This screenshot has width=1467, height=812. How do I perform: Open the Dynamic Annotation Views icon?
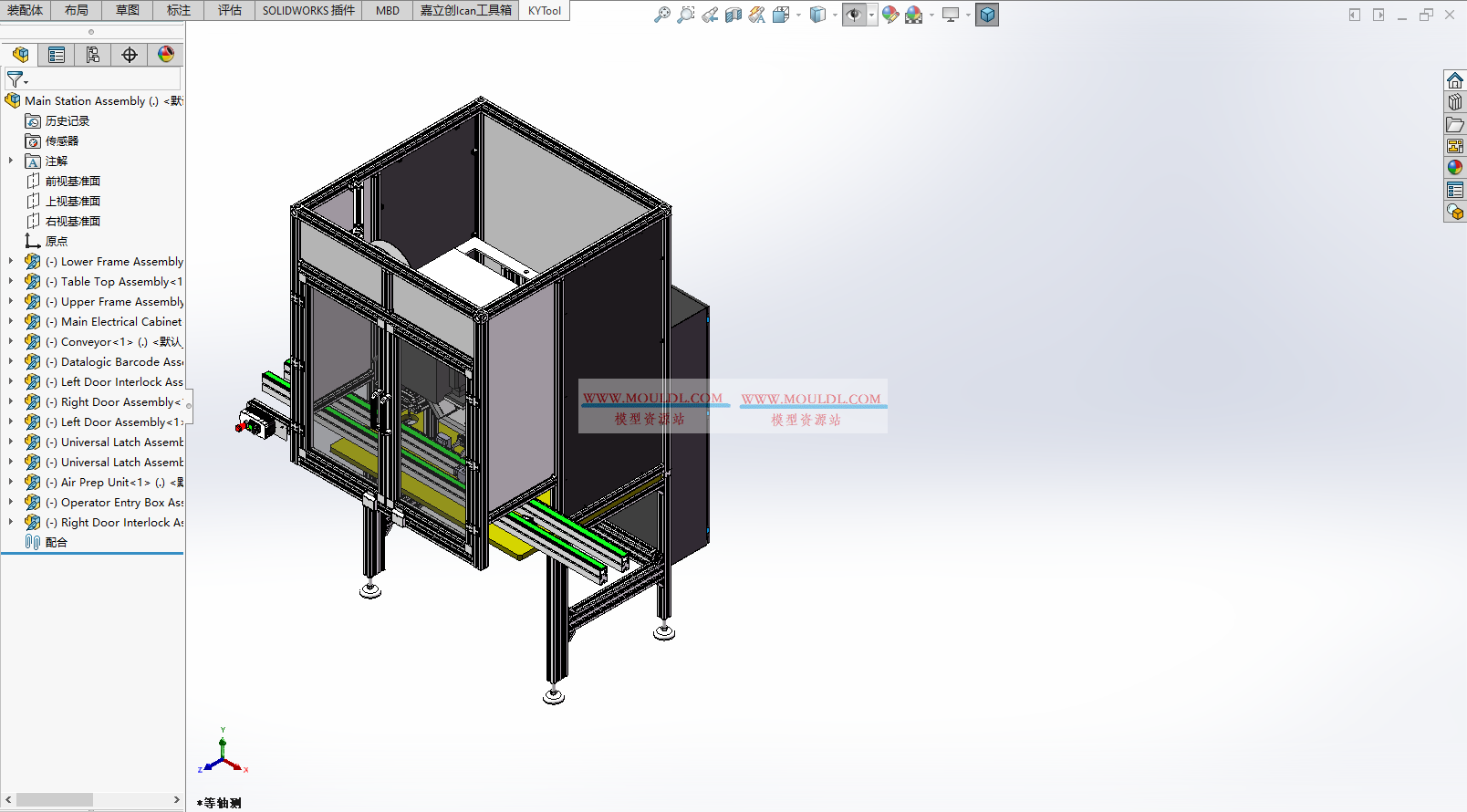(757, 15)
